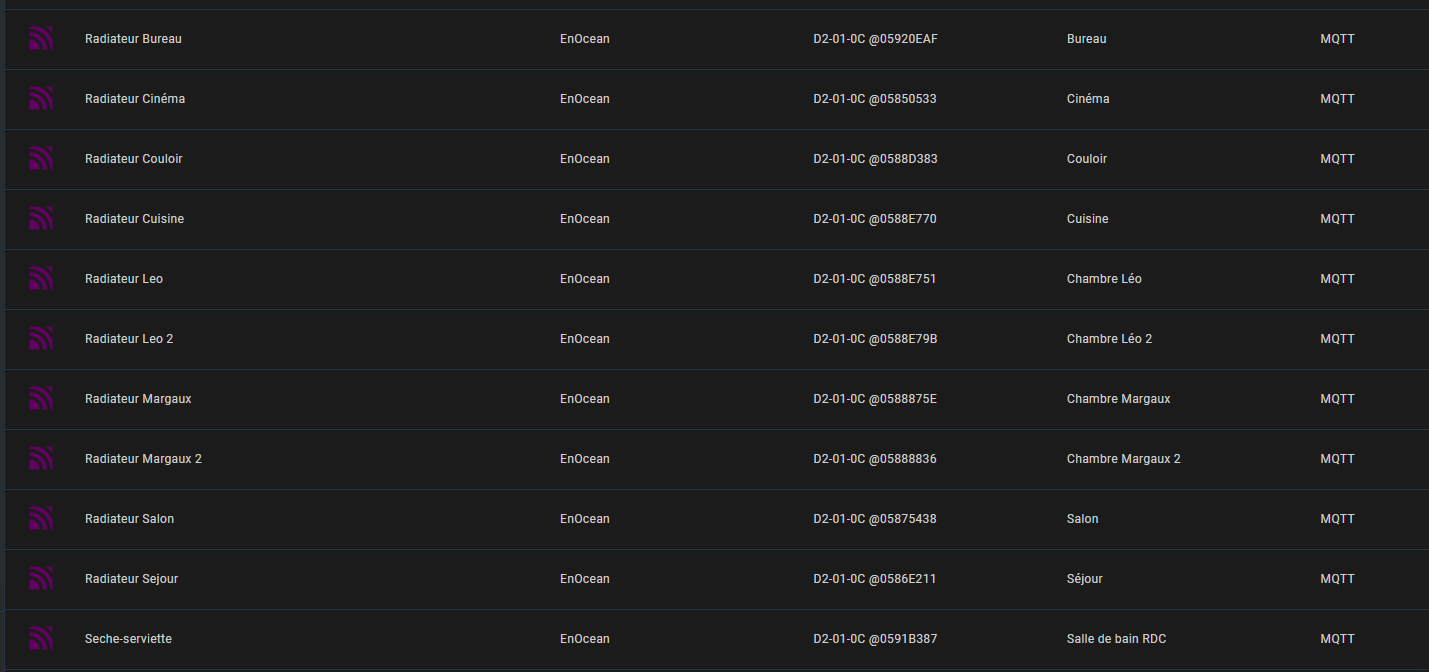Select the icon next to Radiateur Leo 2
This screenshot has height=672, width=1429.
pos(40,339)
